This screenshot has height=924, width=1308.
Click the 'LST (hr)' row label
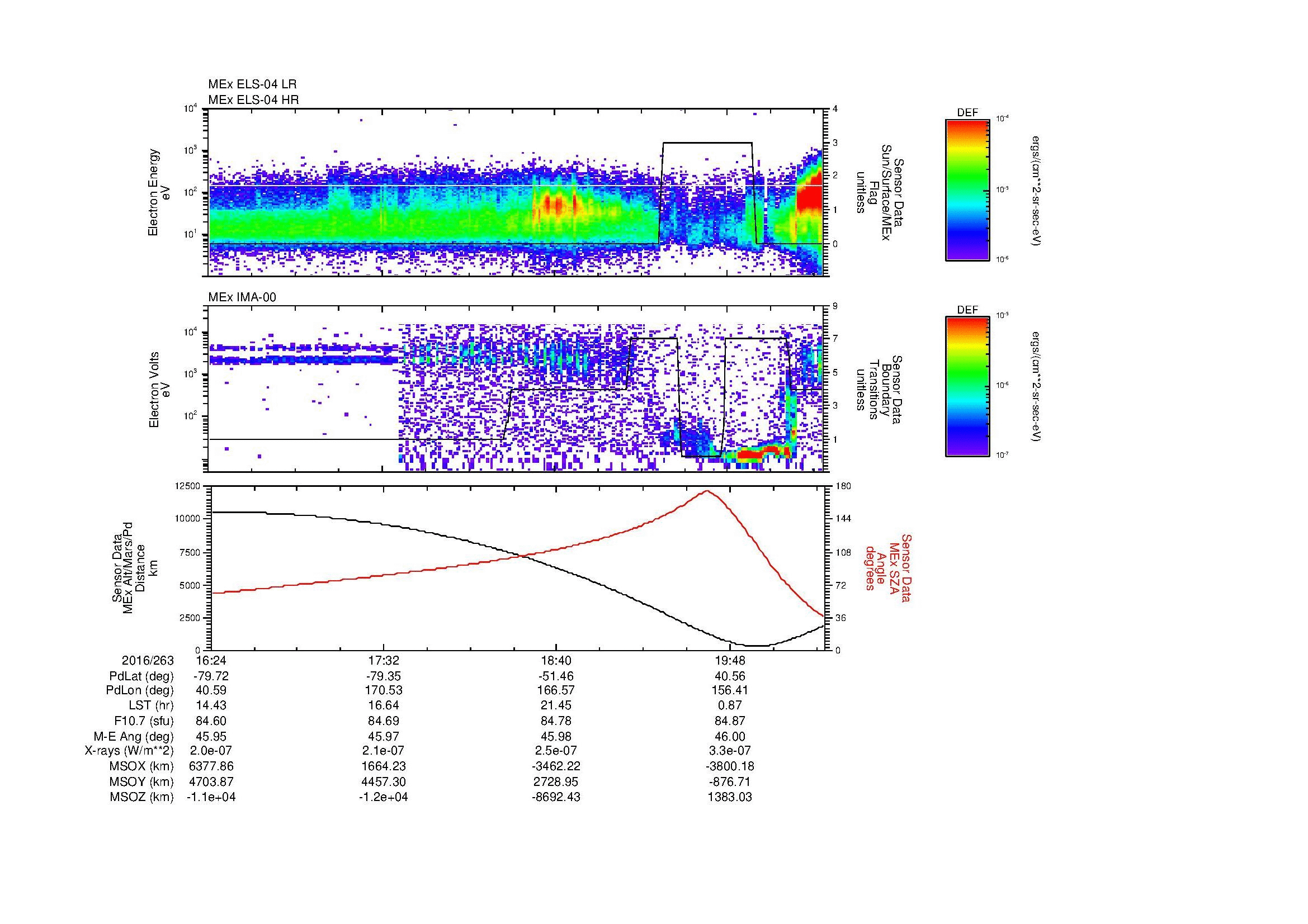pyautogui.click(x=151, y=705)
